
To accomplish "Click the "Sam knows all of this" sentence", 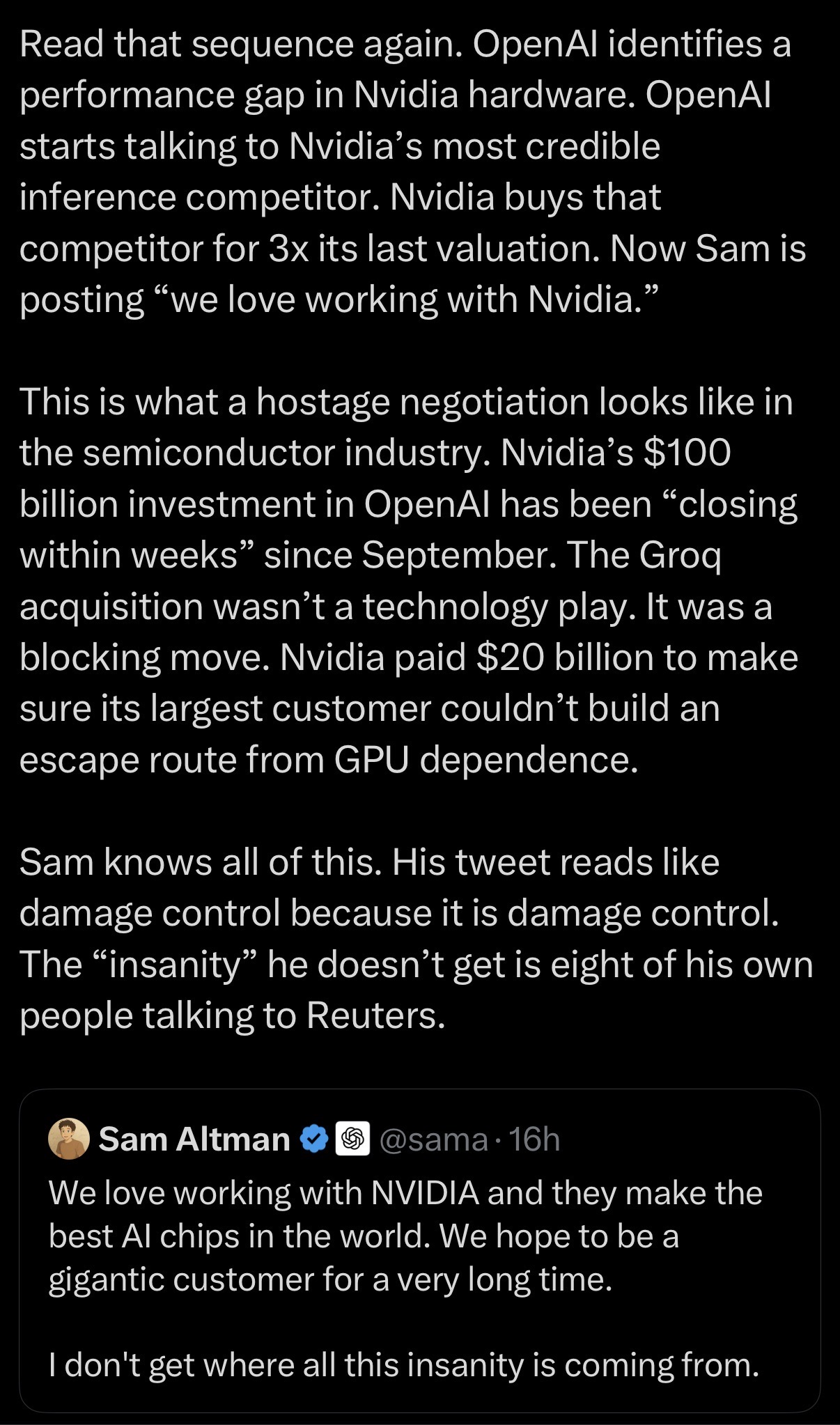I will coord(200,862).
